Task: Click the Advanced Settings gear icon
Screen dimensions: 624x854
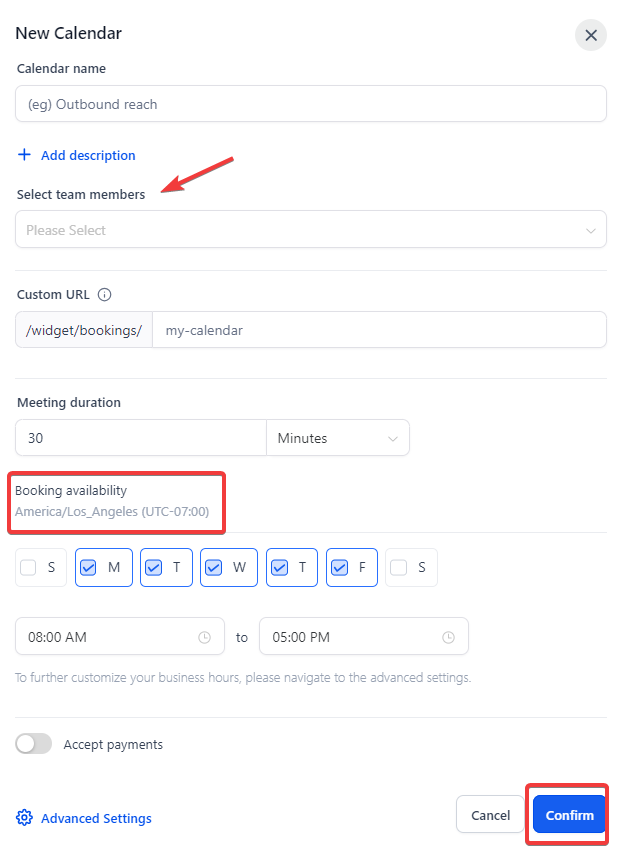Action: [x=25, y=818]
